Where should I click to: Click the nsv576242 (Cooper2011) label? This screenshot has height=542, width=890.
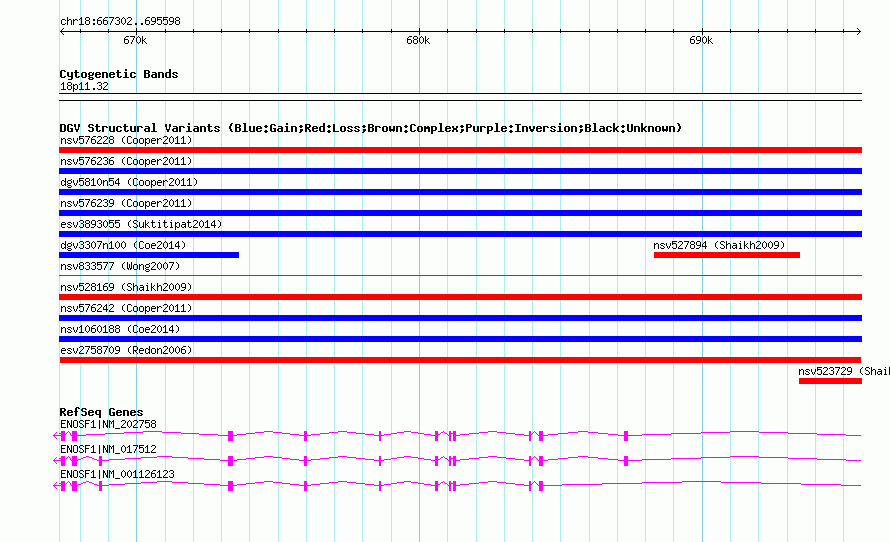click(126, 308)
